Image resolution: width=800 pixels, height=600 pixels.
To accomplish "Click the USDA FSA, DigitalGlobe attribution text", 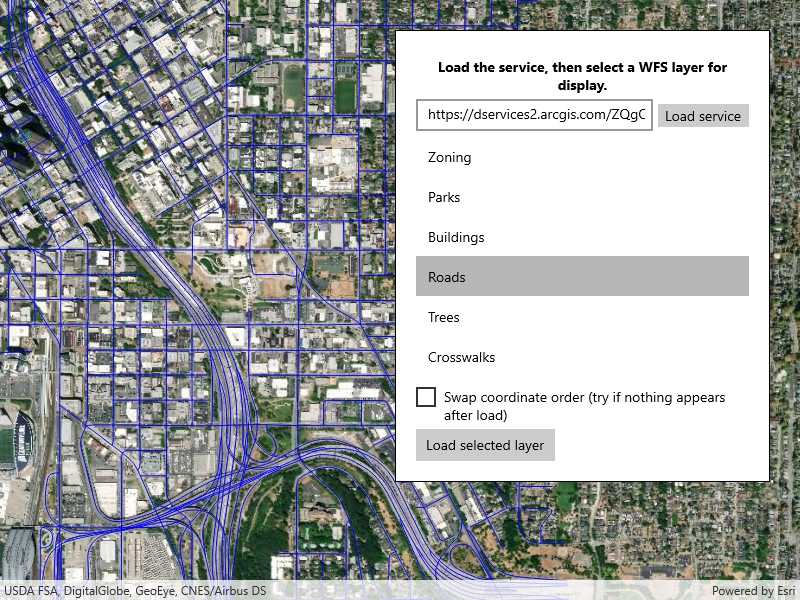I will click(x=134, y=591).
